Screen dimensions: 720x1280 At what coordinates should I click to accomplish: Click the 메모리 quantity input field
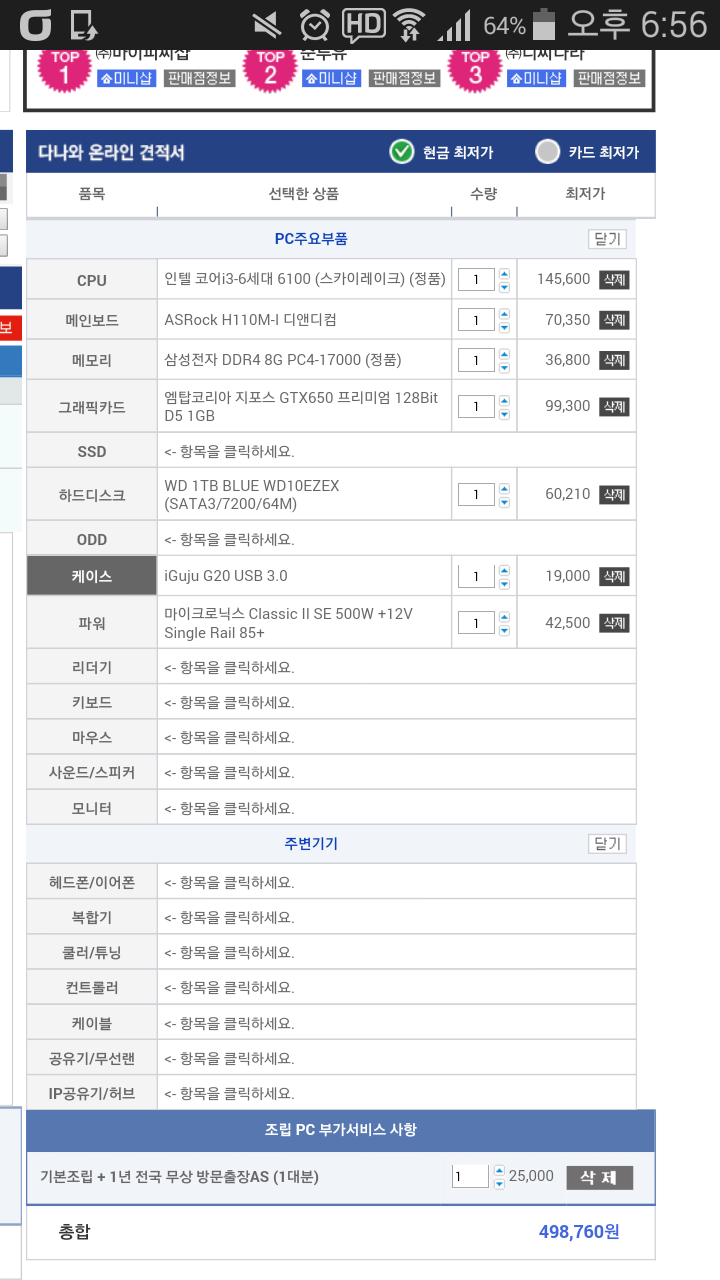click(476, 360)
